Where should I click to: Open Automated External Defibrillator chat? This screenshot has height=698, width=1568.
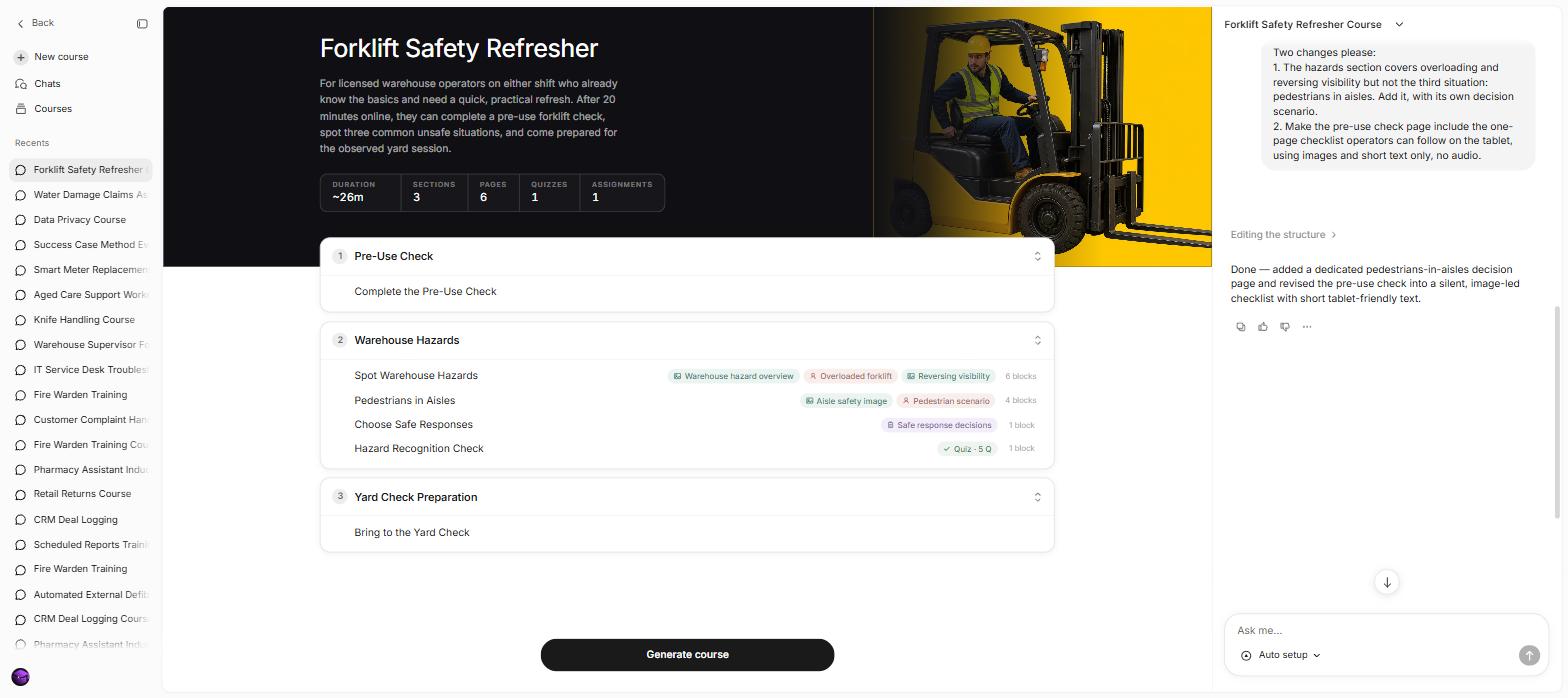81,595
